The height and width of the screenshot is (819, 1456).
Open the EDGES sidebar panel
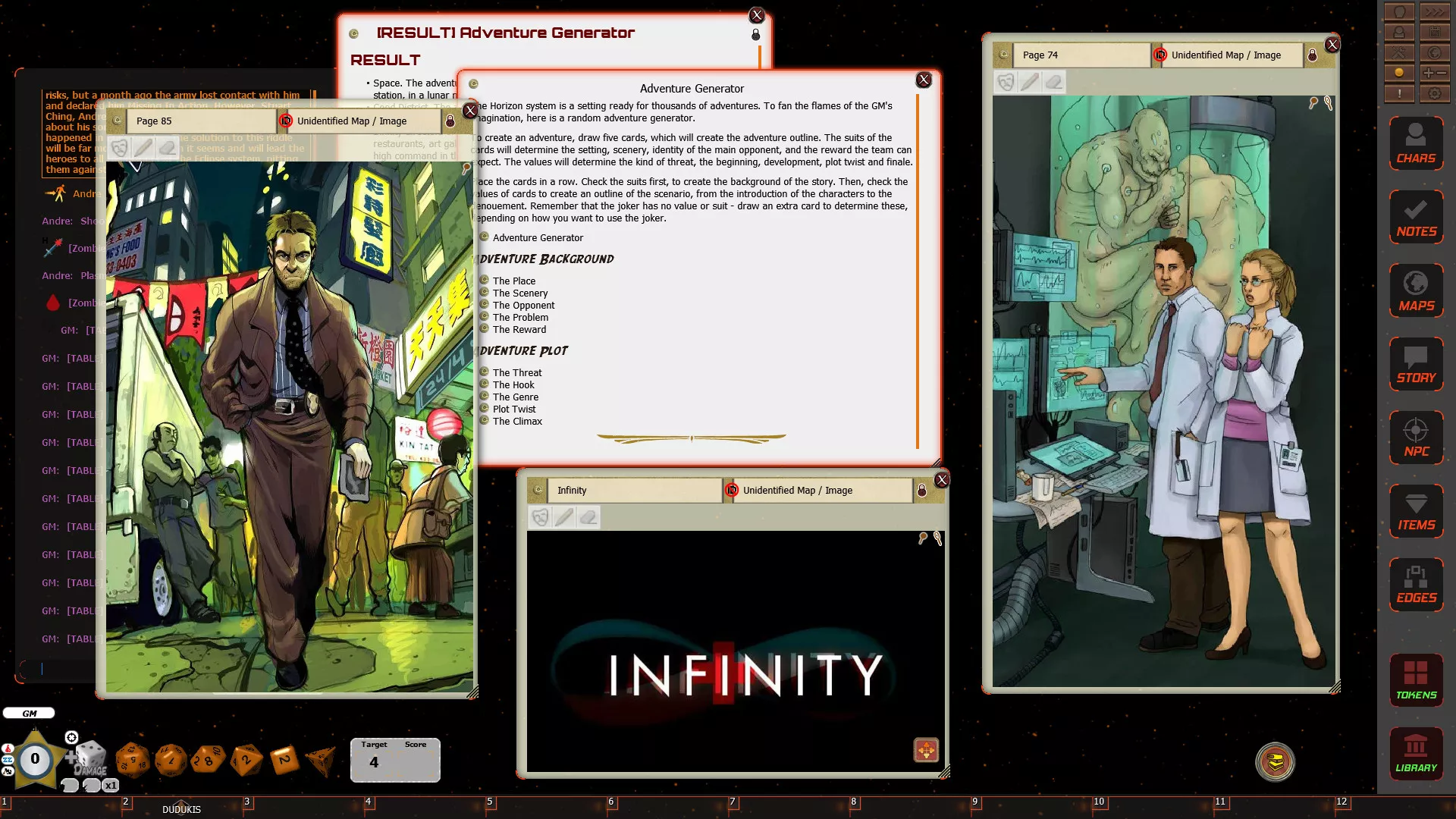coord(1416,585)
